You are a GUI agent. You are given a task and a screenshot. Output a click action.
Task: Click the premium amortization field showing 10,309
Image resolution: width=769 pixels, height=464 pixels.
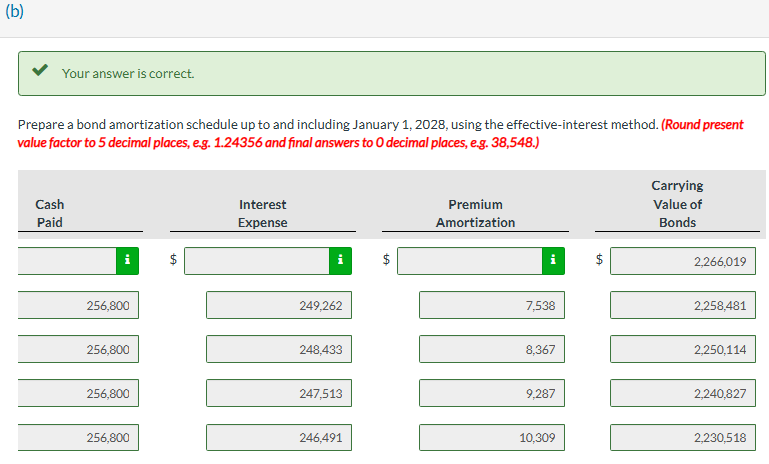point(492,437)
